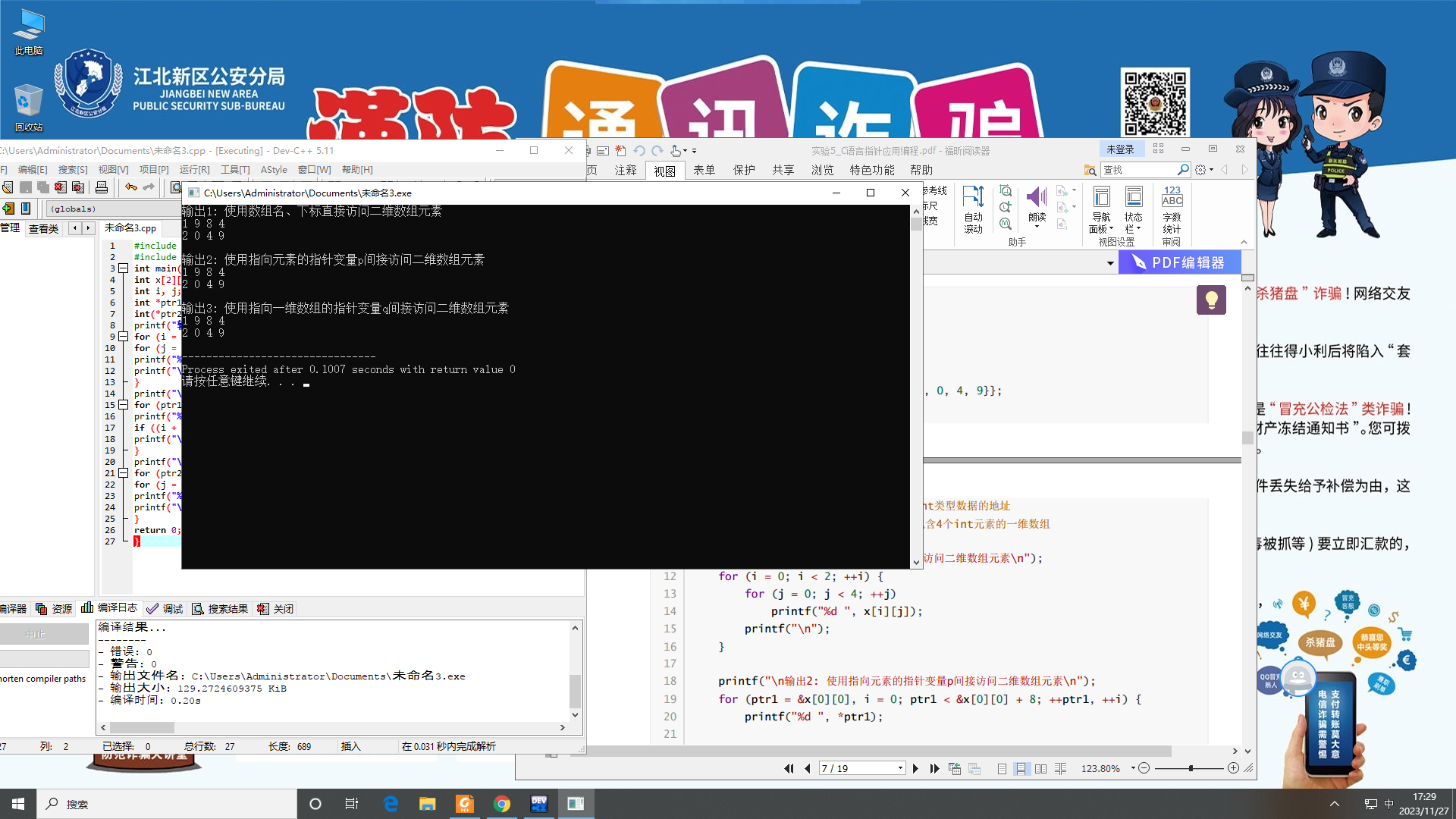Jump to first page of the PDF
Screen dimensions: 1456x819
tap(789, 768)
